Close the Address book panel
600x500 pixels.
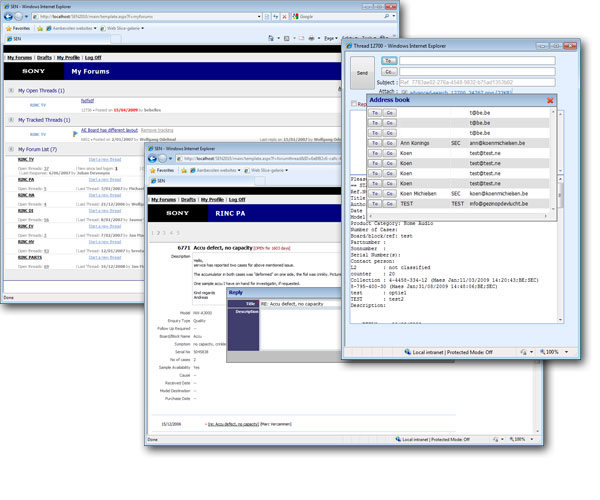[550, 100]
